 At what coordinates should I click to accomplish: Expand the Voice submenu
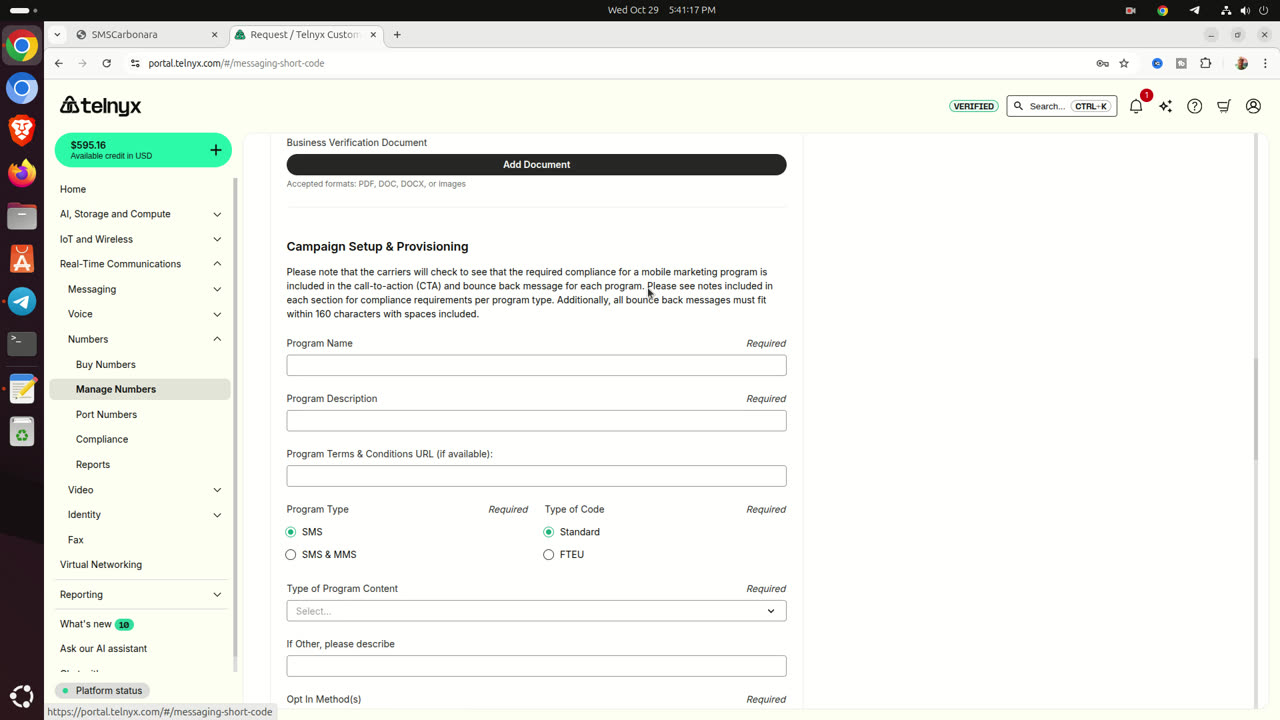click(217, 314)
